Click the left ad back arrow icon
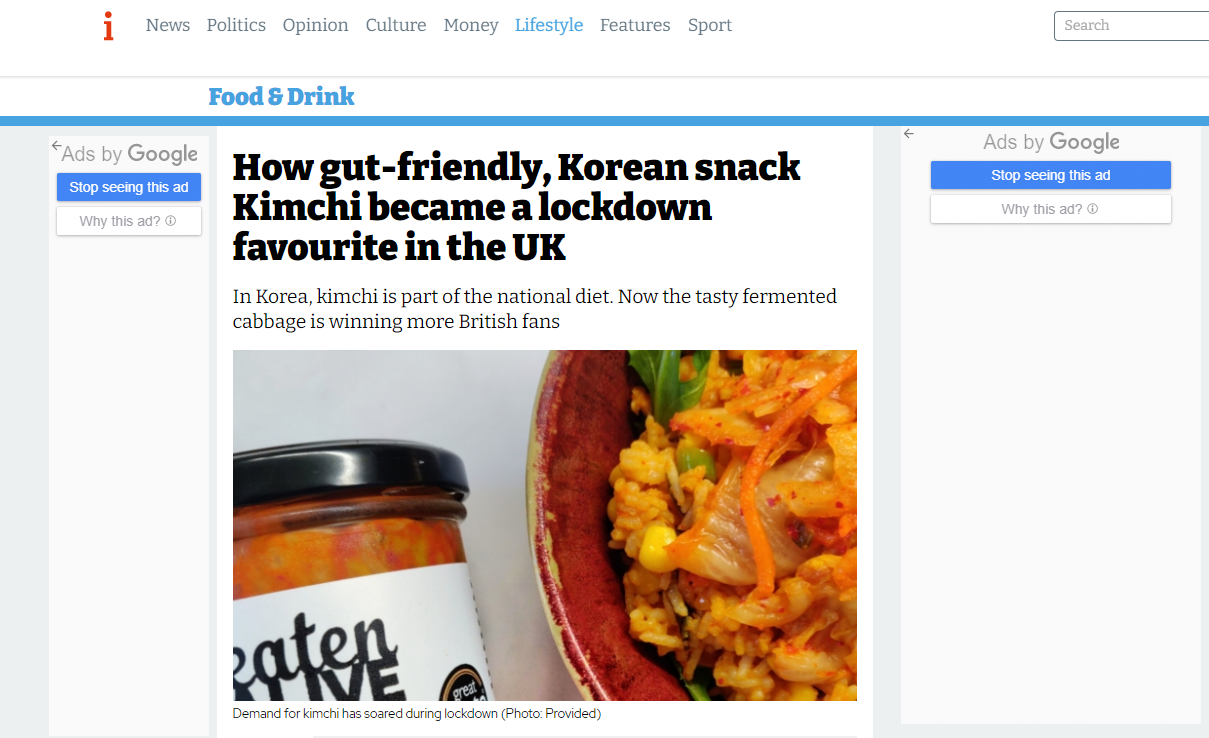1209x738 pixels. [57, 146]
